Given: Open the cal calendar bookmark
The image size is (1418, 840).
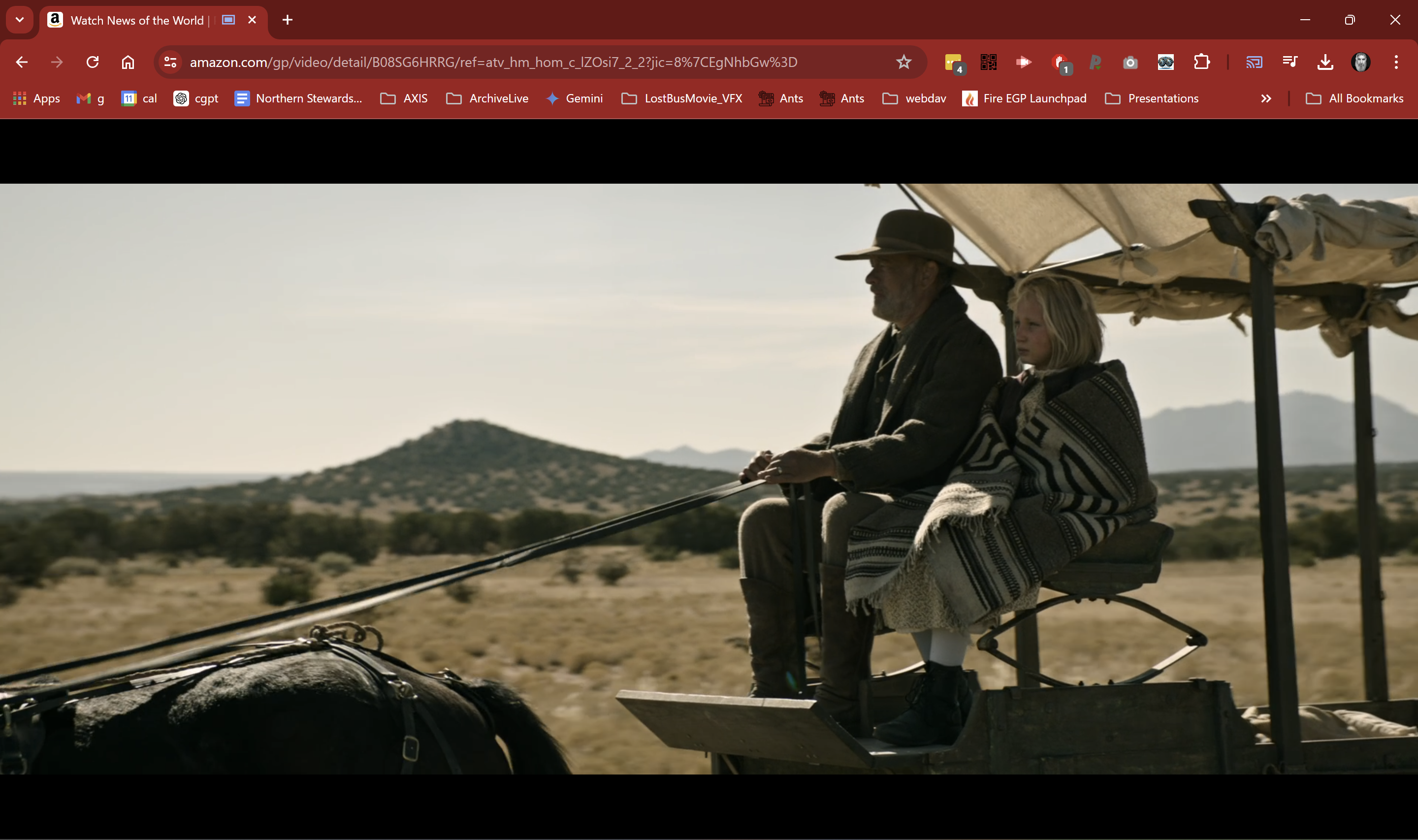Looking at the screenshot, I should tap(139, 98).
